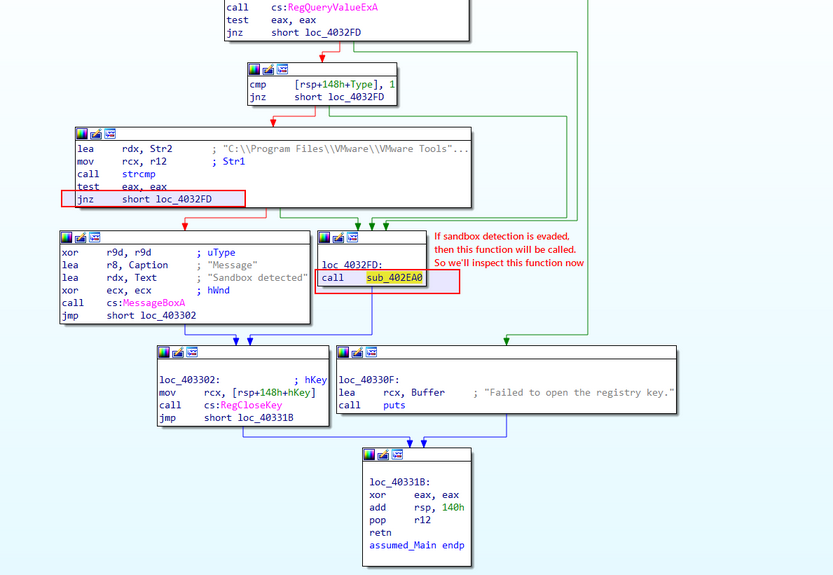Set node color on the loc_403302 block
This screenshot has height=575, width=833.
(164, 352)
